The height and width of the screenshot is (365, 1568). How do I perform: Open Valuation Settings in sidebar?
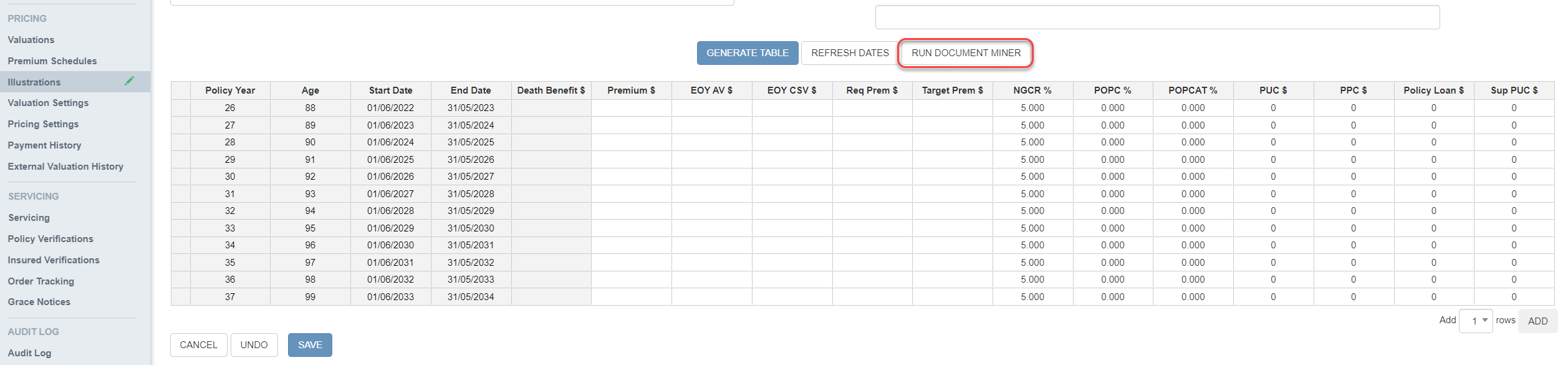click(48, 103)
